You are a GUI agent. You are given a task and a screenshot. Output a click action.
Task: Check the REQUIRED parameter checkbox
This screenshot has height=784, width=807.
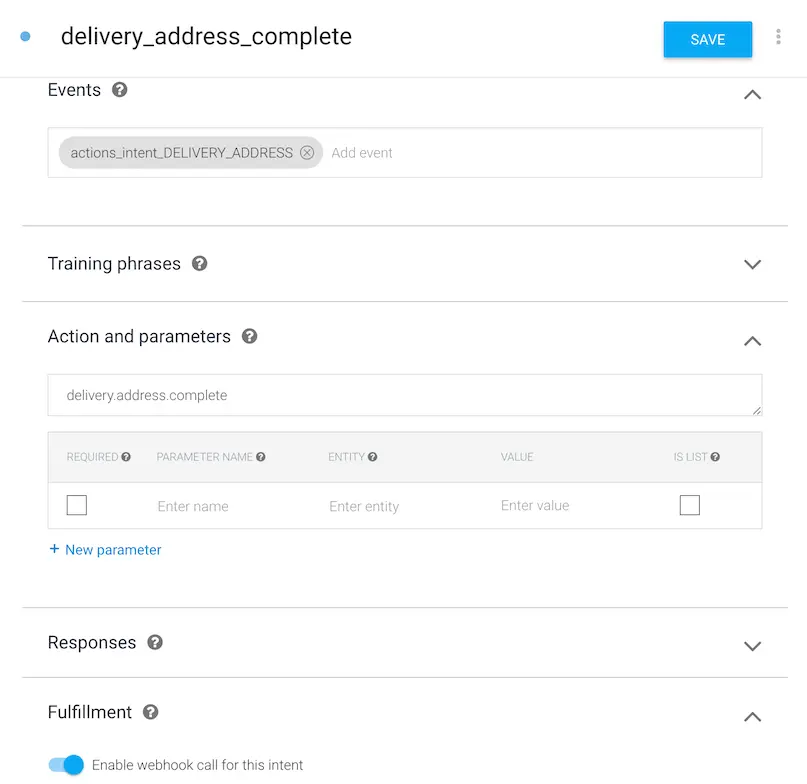(77, 505)
